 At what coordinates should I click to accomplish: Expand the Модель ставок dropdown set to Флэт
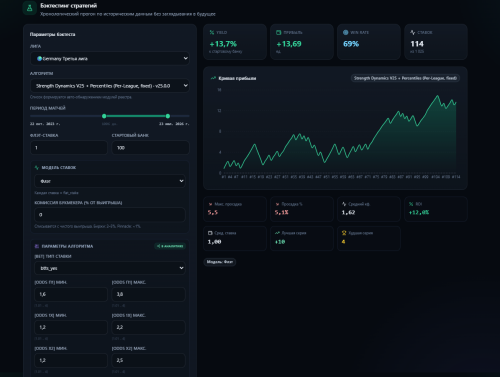pos(110,181)
